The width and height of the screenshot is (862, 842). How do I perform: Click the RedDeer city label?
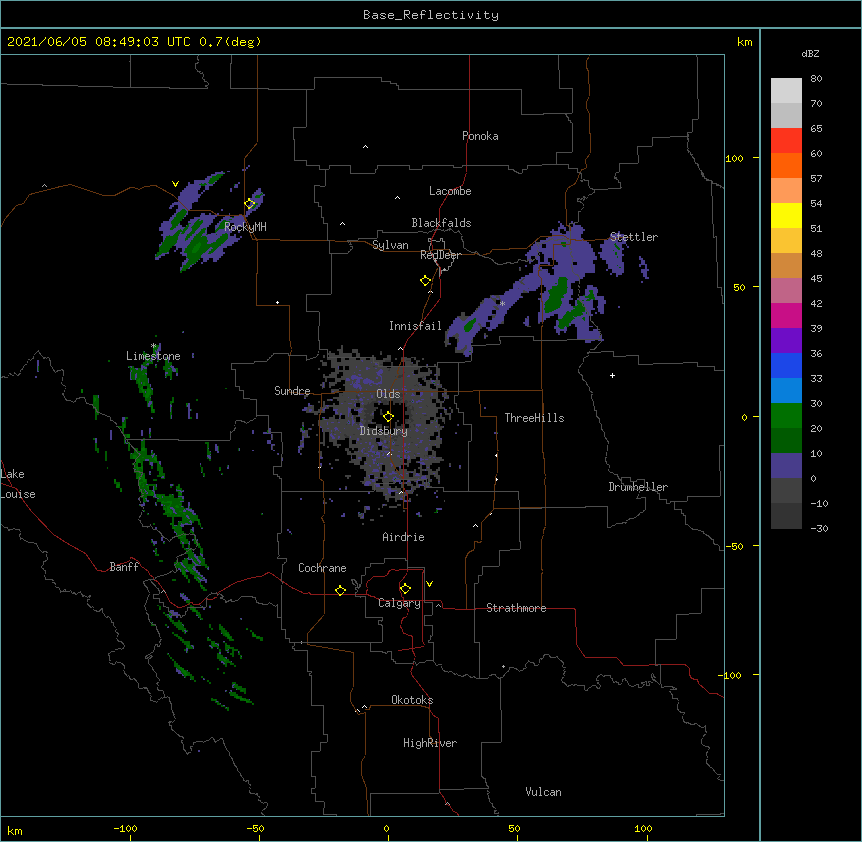440,255
